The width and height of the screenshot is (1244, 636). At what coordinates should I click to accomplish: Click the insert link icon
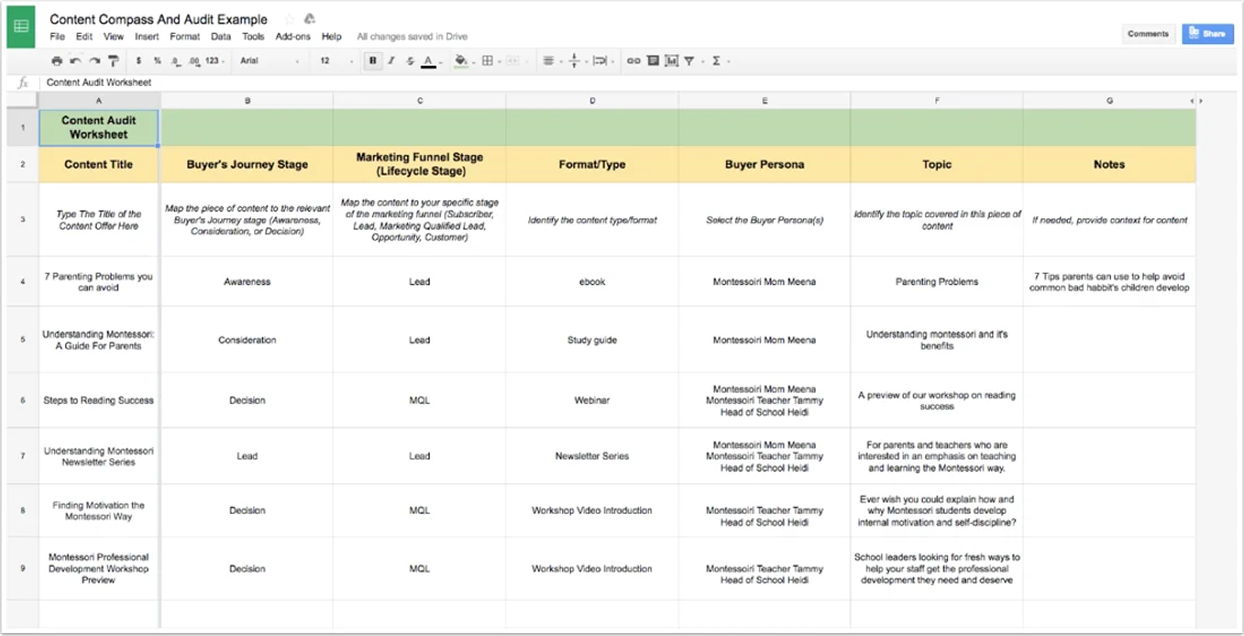coord(633,61)
